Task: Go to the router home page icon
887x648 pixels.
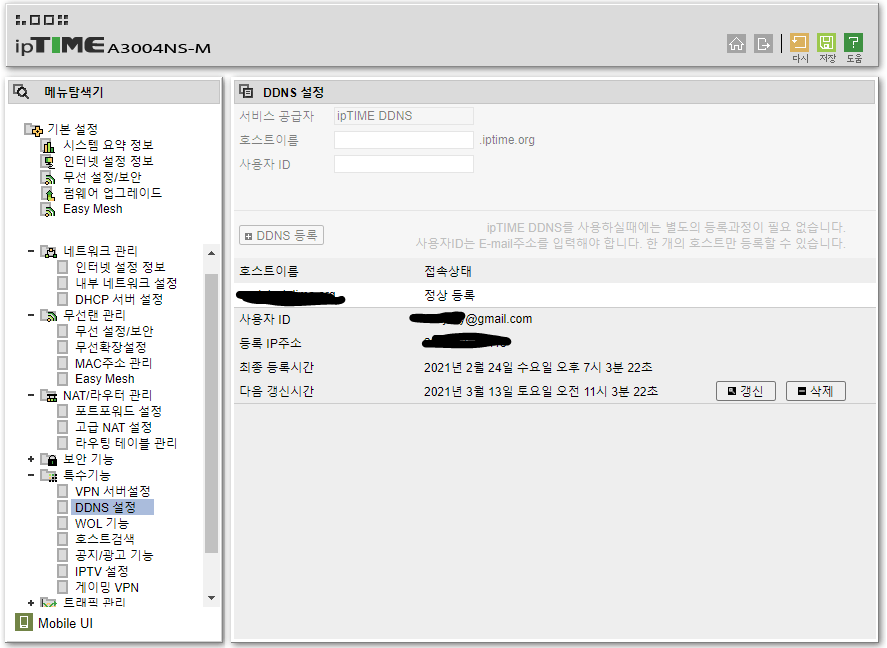Action: pos(736,44)
